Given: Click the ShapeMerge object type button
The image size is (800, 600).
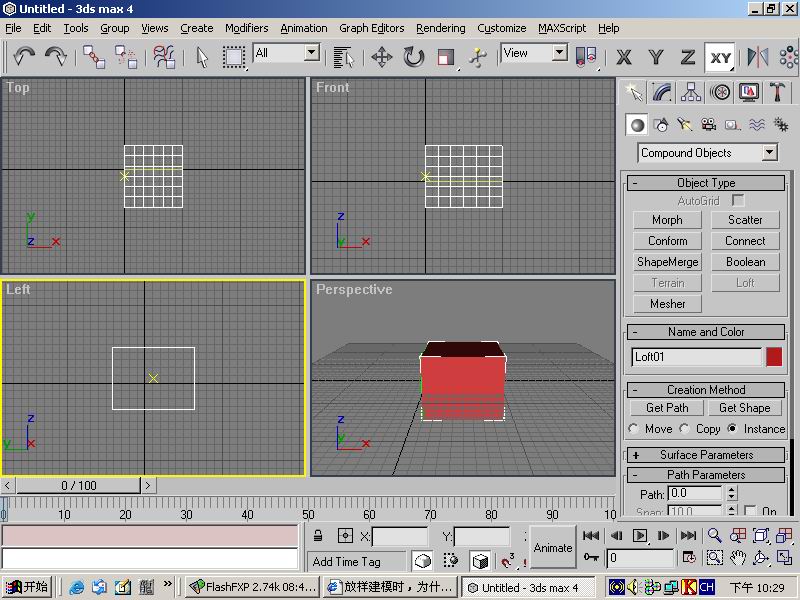Looking at the screenshot, I should pyautogui.click(x=667, y=262).
